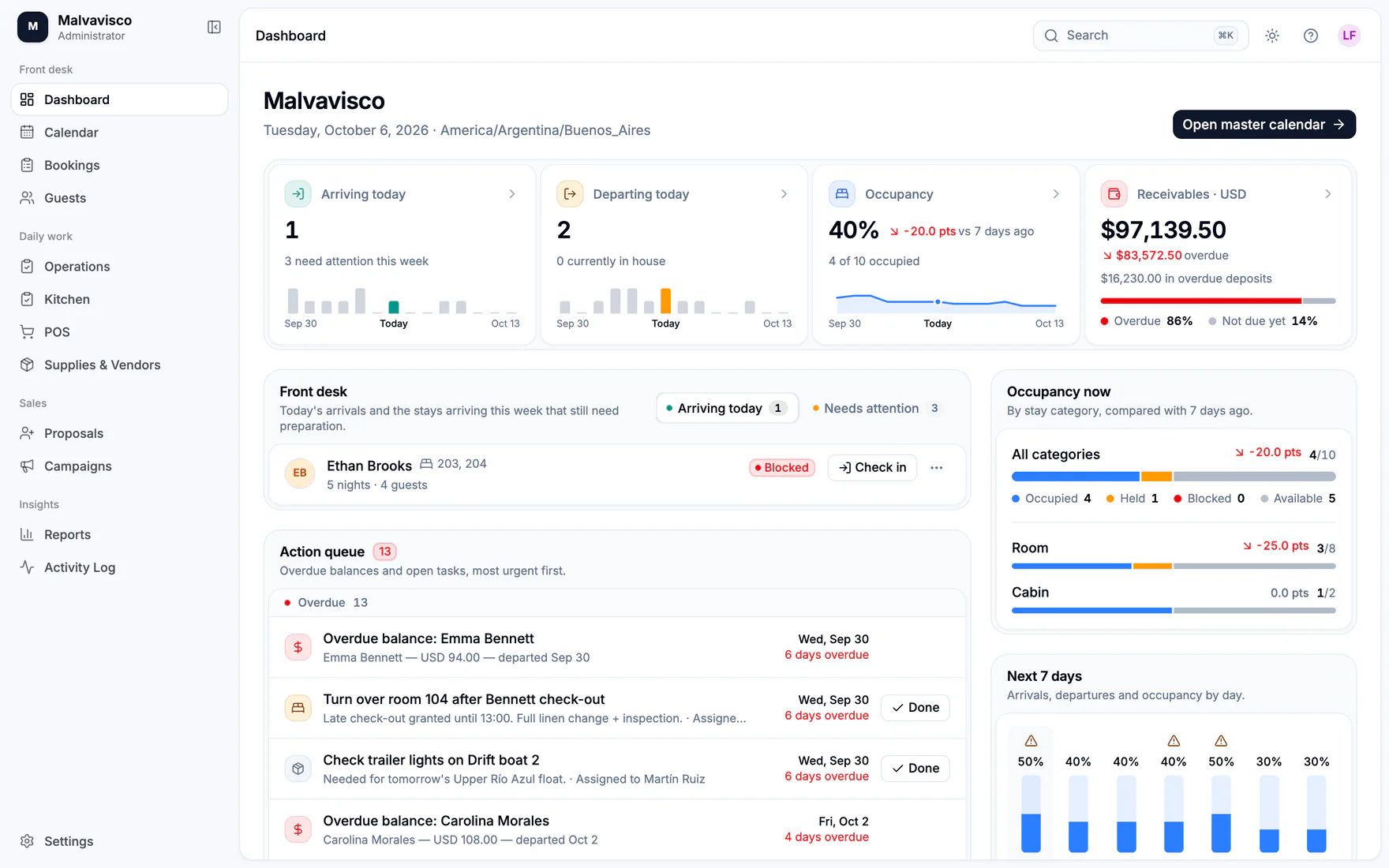Screen dimensions: 1389x868
Task: Open Activity Log in the sidebar
Action: 119,568
